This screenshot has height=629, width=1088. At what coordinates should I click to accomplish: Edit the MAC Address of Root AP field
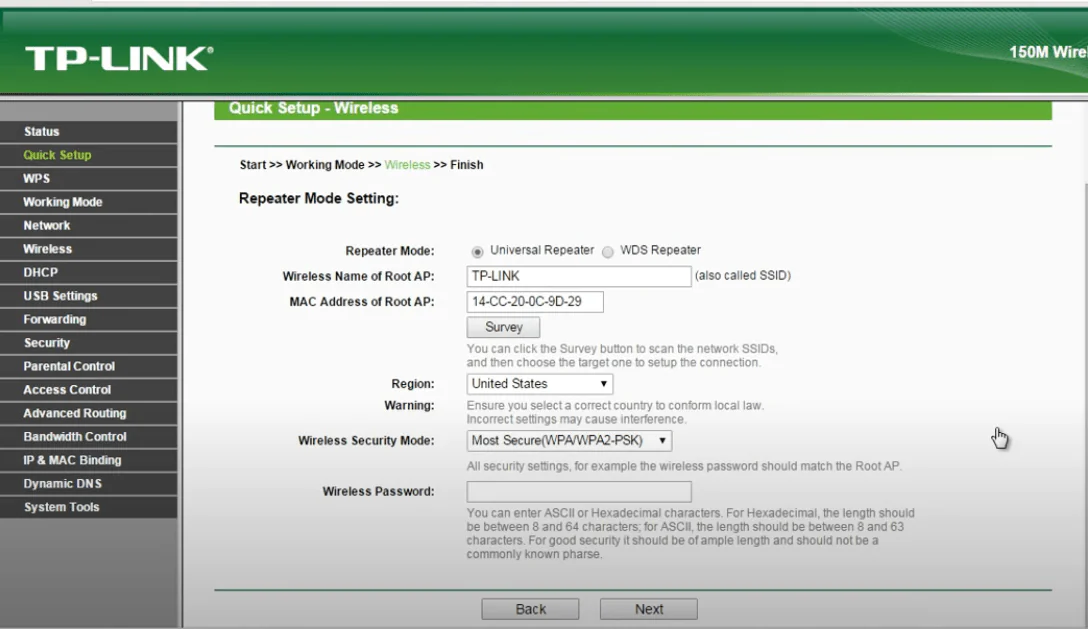[535, 302]
